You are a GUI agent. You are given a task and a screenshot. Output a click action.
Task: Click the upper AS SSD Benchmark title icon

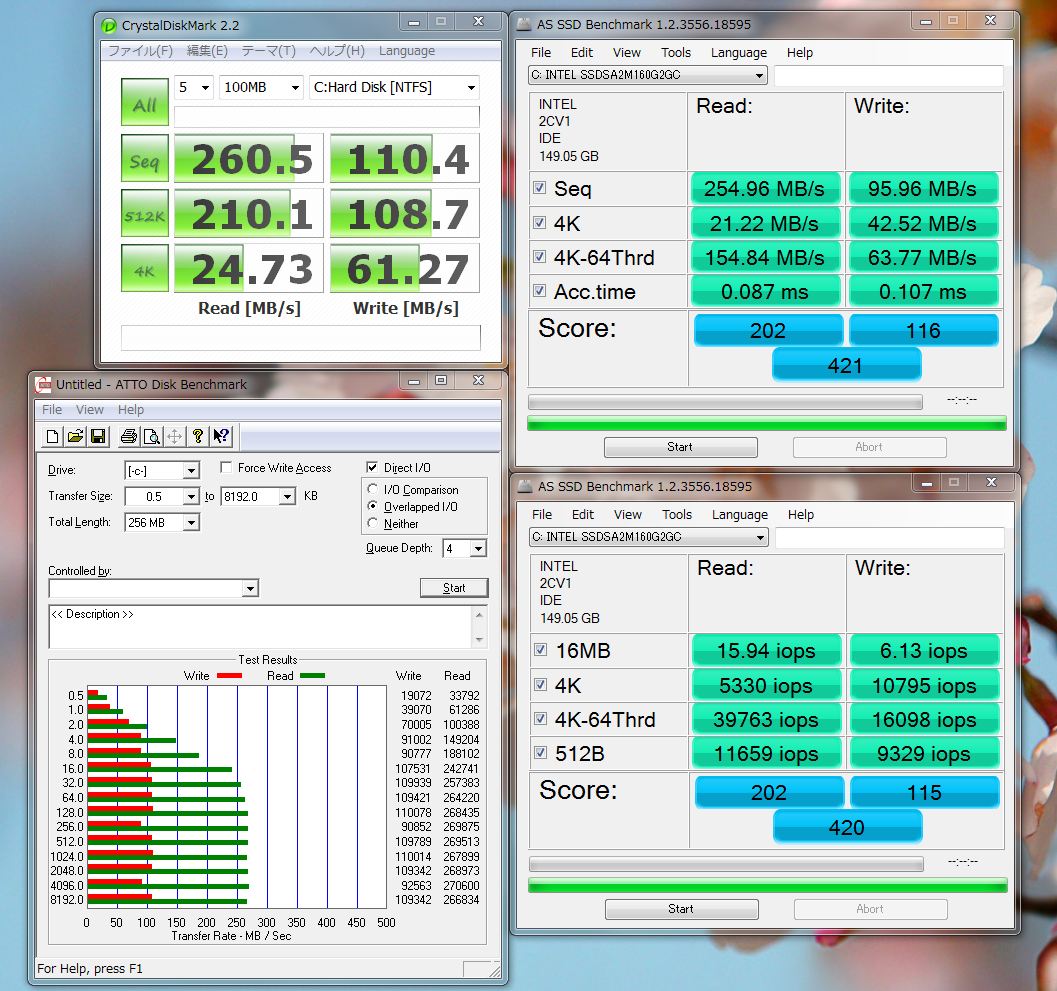click(x=524, y=25)
